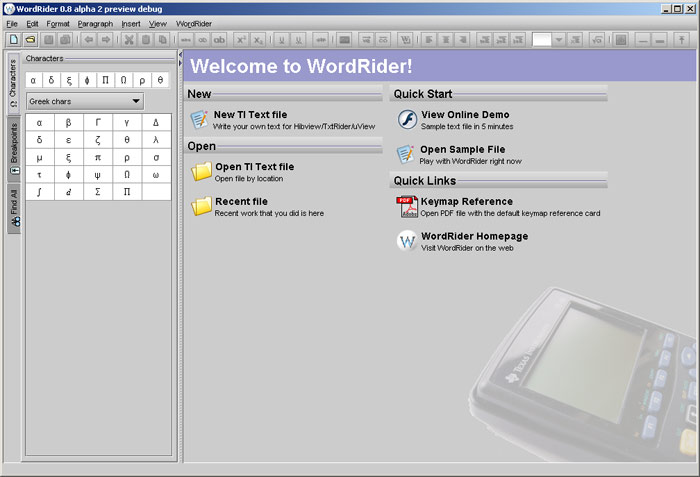Click the single-disk Save toolbar icon
Viewport: 700px width, 477px height.
click(48, 40)
